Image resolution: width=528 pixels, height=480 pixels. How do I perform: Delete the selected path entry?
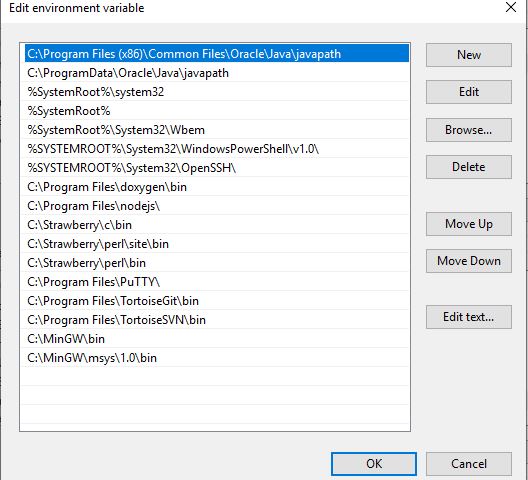469,167
